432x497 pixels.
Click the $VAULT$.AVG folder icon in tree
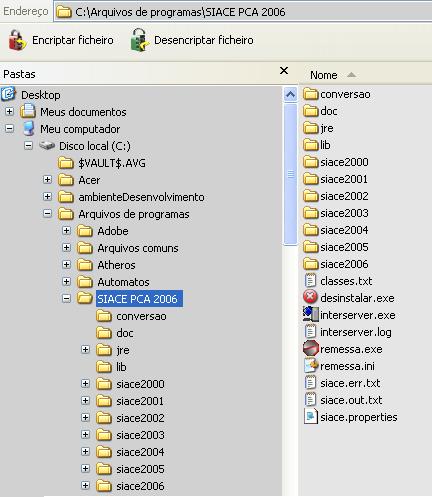tap(66, 163)
